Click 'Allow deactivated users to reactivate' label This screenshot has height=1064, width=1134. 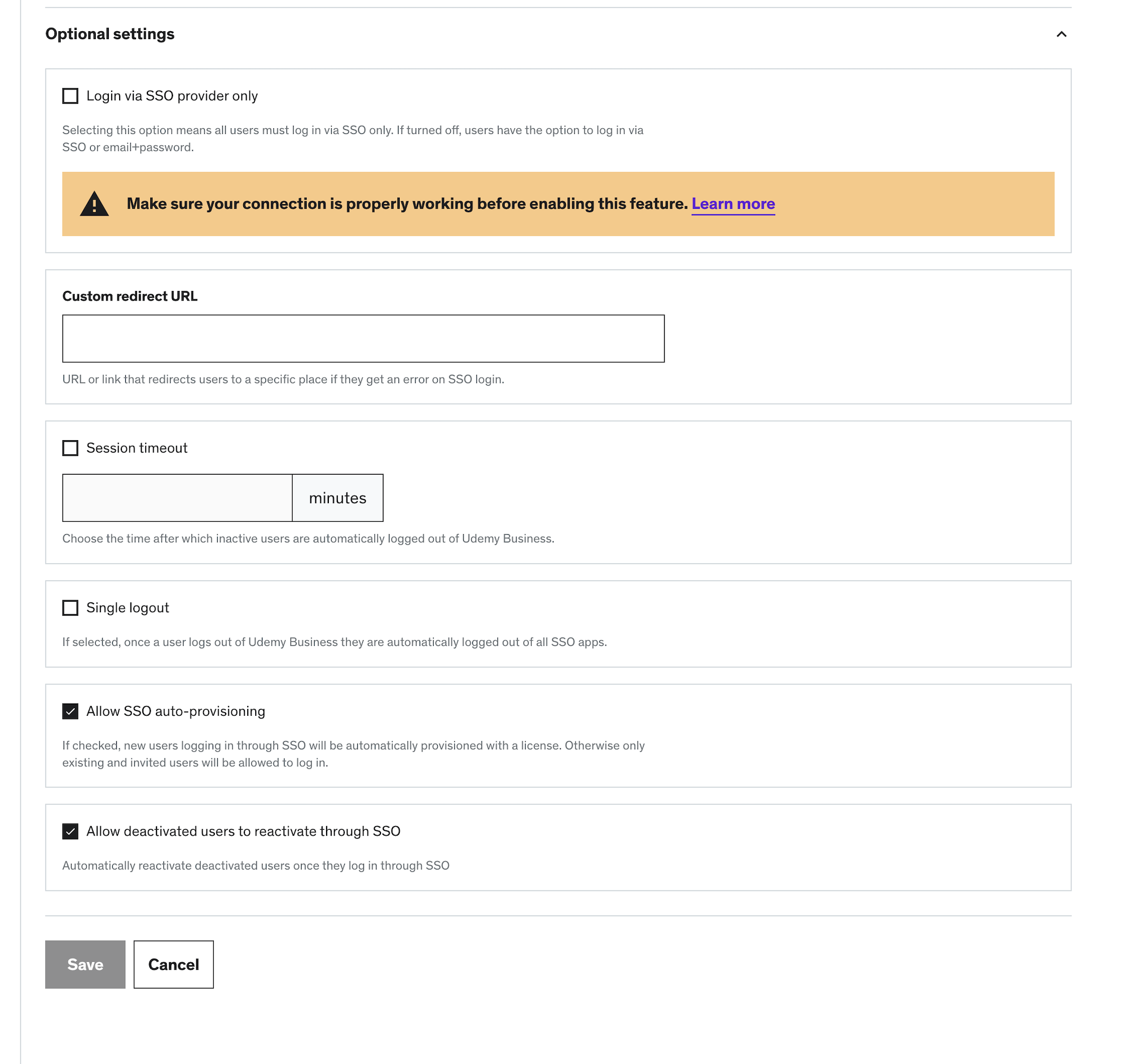pyautogui.click(x=243, y=831)
